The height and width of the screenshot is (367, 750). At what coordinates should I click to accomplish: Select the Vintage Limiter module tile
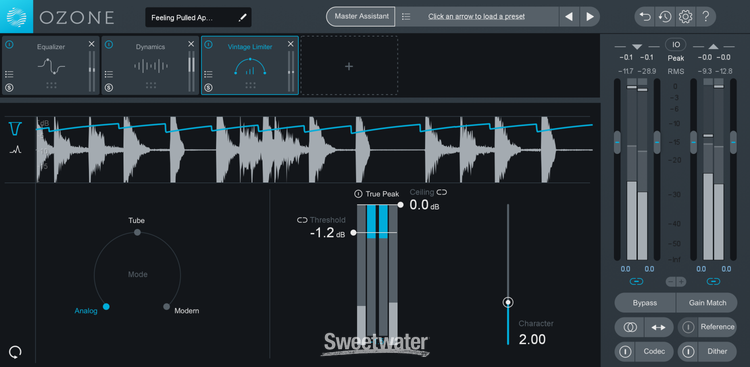pyautogui.click(x=250, y=66)
